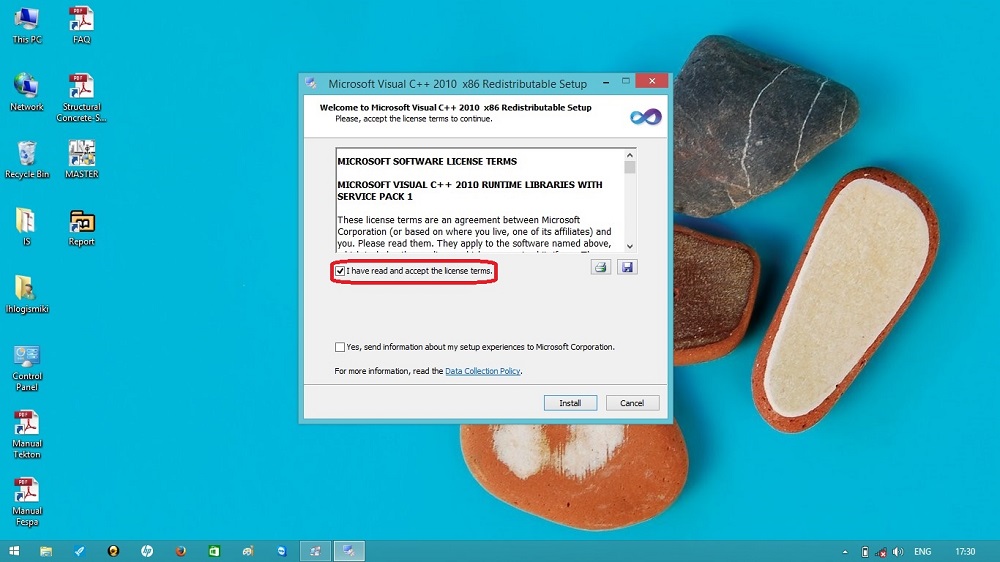Click the setup window title bar icon
The width and height of the screenshot is (1000, 562).
311,84
